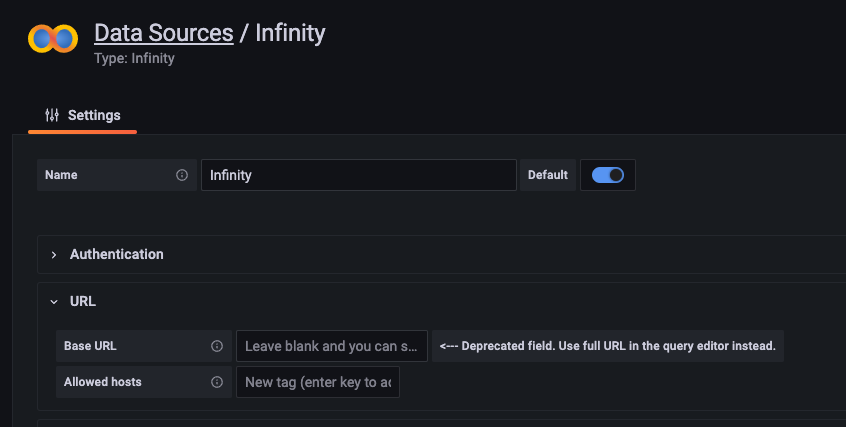Show info tooltip for Name field
Viewport: 846px width, 427px height.
tap(182, 175)
